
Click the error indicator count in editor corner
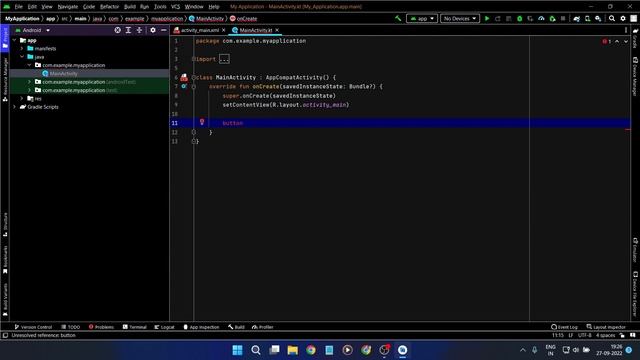click(607, 41)
